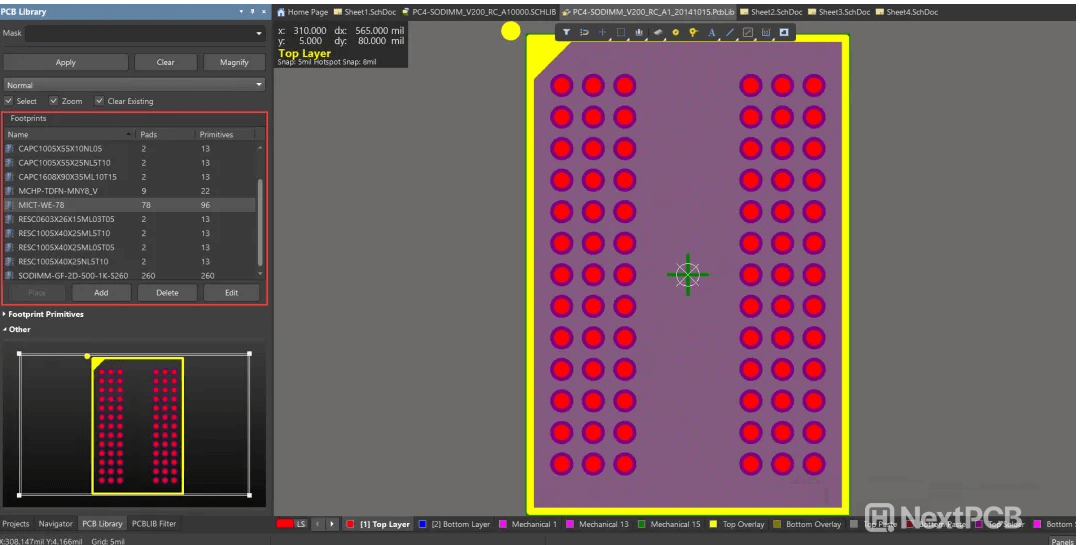Viewport: 1080px width, 545px height.
Task: Open the PCBLIB Filter panel tab
Action: pyautogui.click(x=154, y=523)
